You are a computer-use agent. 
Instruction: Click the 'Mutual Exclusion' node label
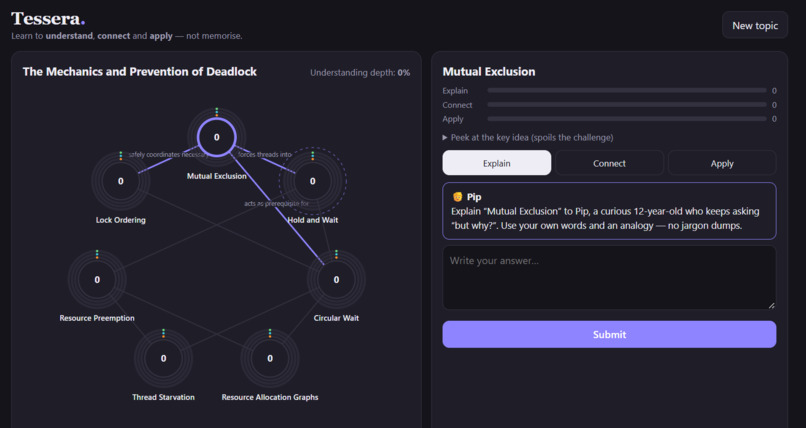[216, 176]
